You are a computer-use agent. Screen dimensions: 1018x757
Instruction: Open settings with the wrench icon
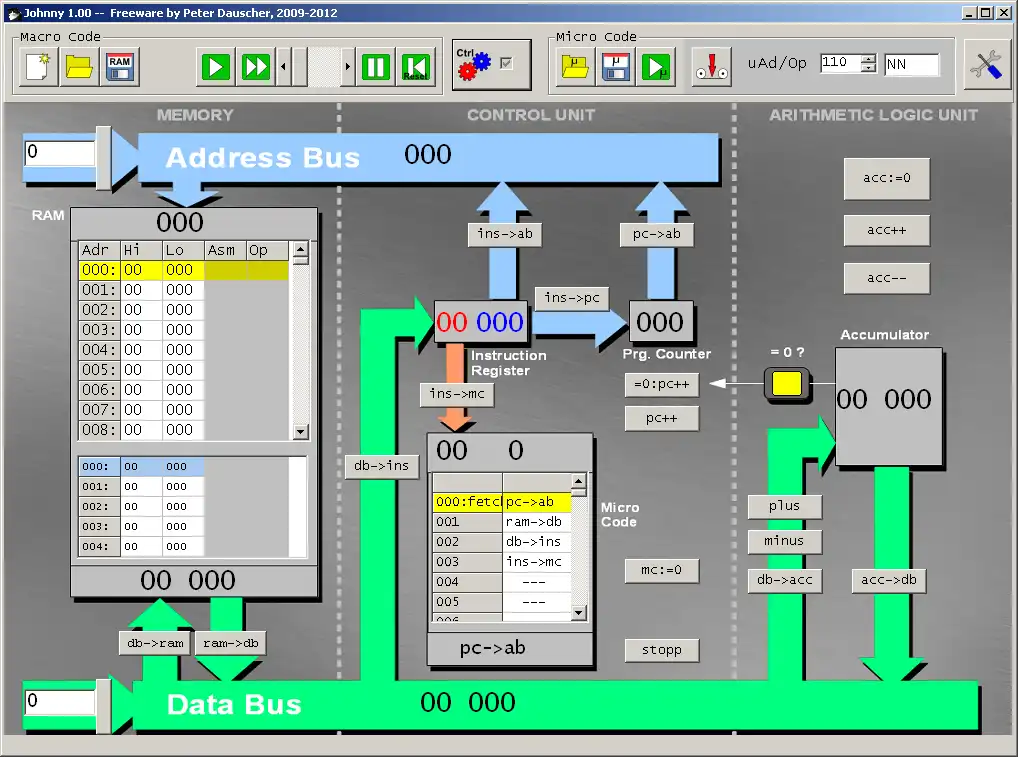988,62
